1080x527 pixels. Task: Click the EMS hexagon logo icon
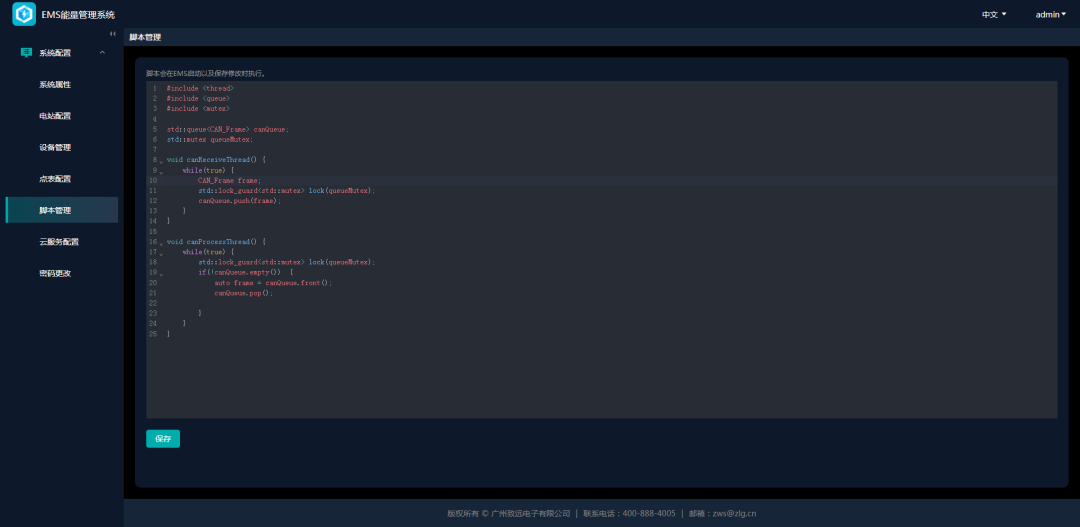(x=24, y=14)
